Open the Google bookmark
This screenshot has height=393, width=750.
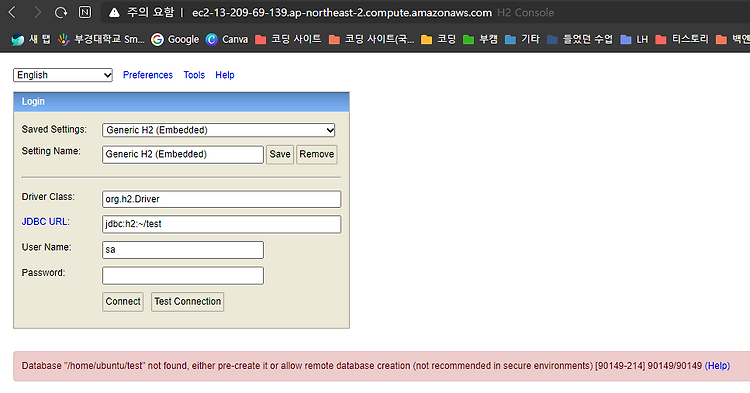175,39
